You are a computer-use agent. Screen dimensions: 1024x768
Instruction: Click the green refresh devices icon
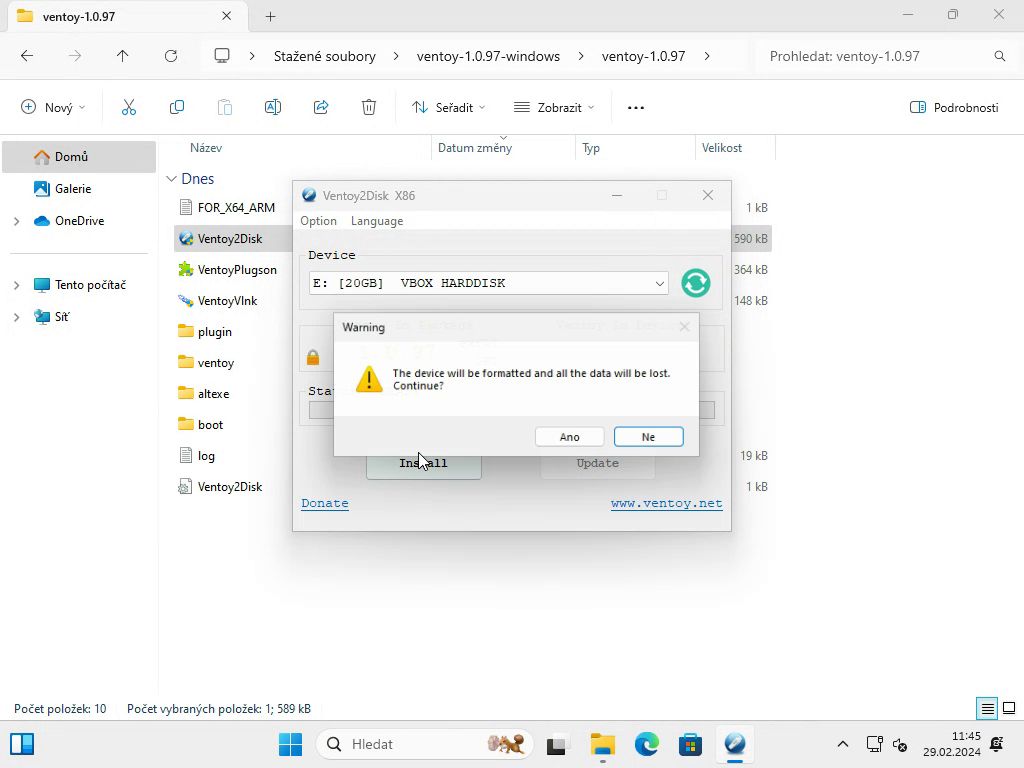click(x=695, y=283)
